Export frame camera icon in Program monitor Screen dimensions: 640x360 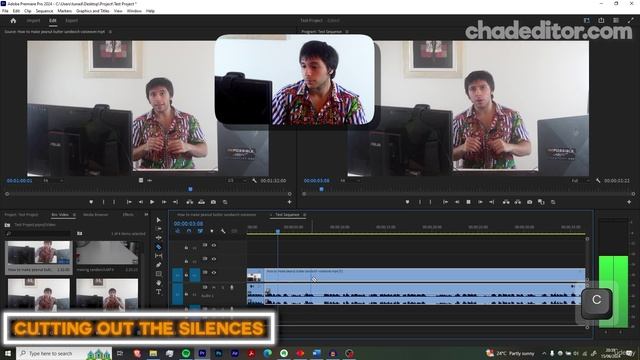point(529,202)
